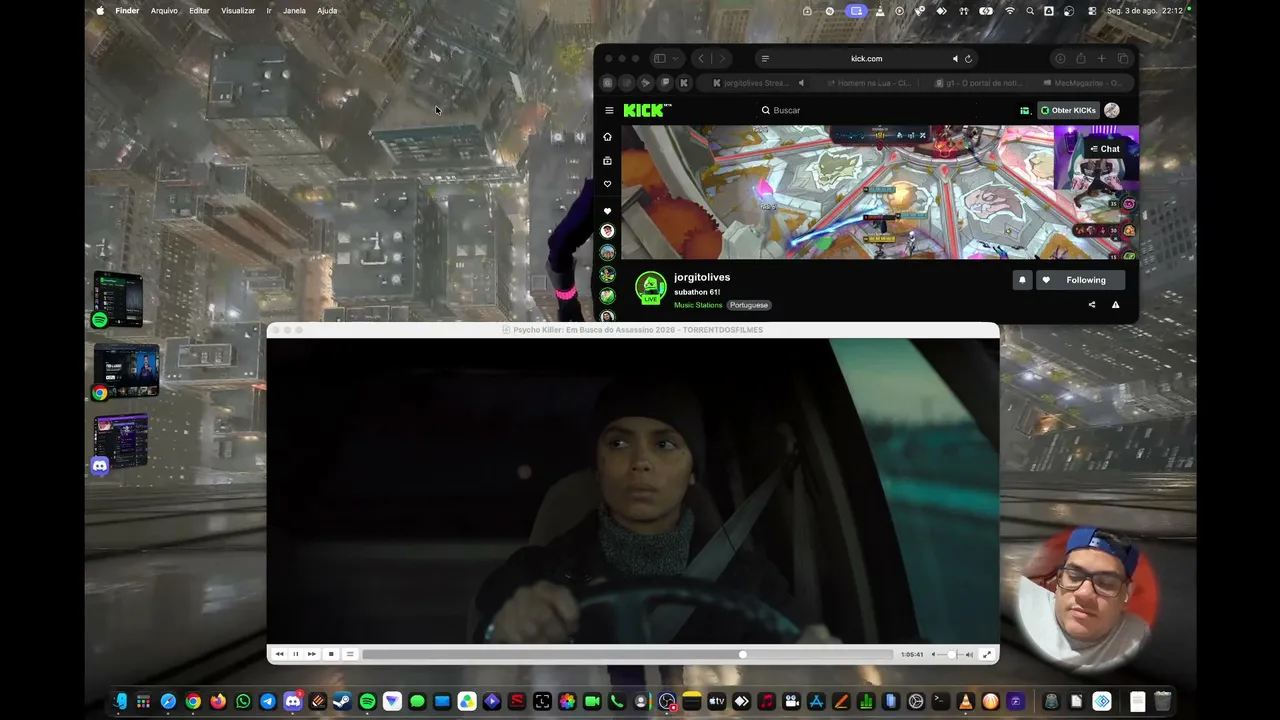The image size is (1280, 720).
Task: Launch Discord from the Dock
Action: pos(292,702)
